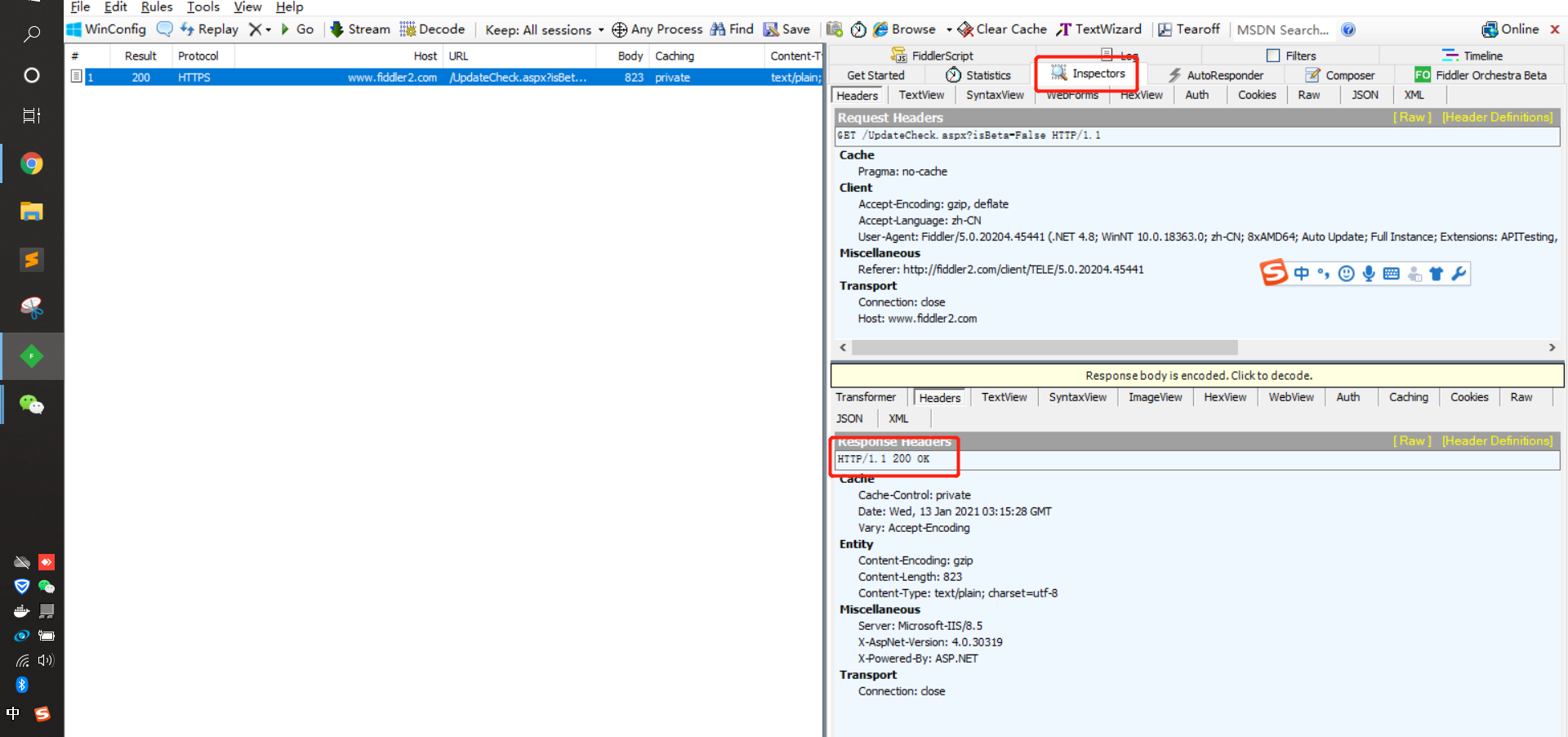The image size is (1568, 737).
Task: Open the View menu
Action: point(247,7)
